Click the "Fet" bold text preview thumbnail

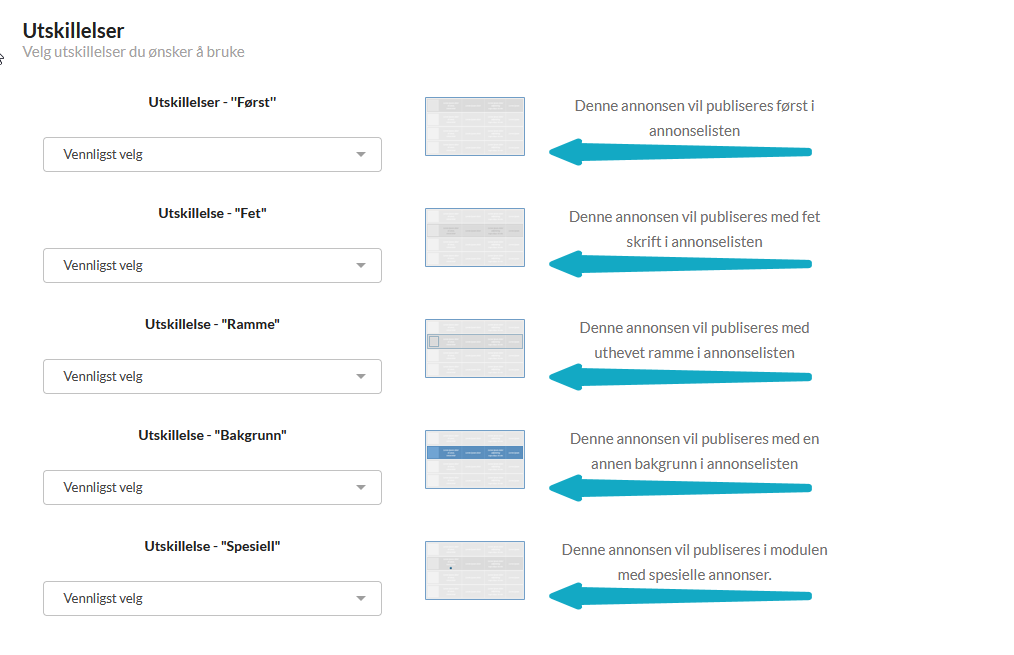(474, 237)
